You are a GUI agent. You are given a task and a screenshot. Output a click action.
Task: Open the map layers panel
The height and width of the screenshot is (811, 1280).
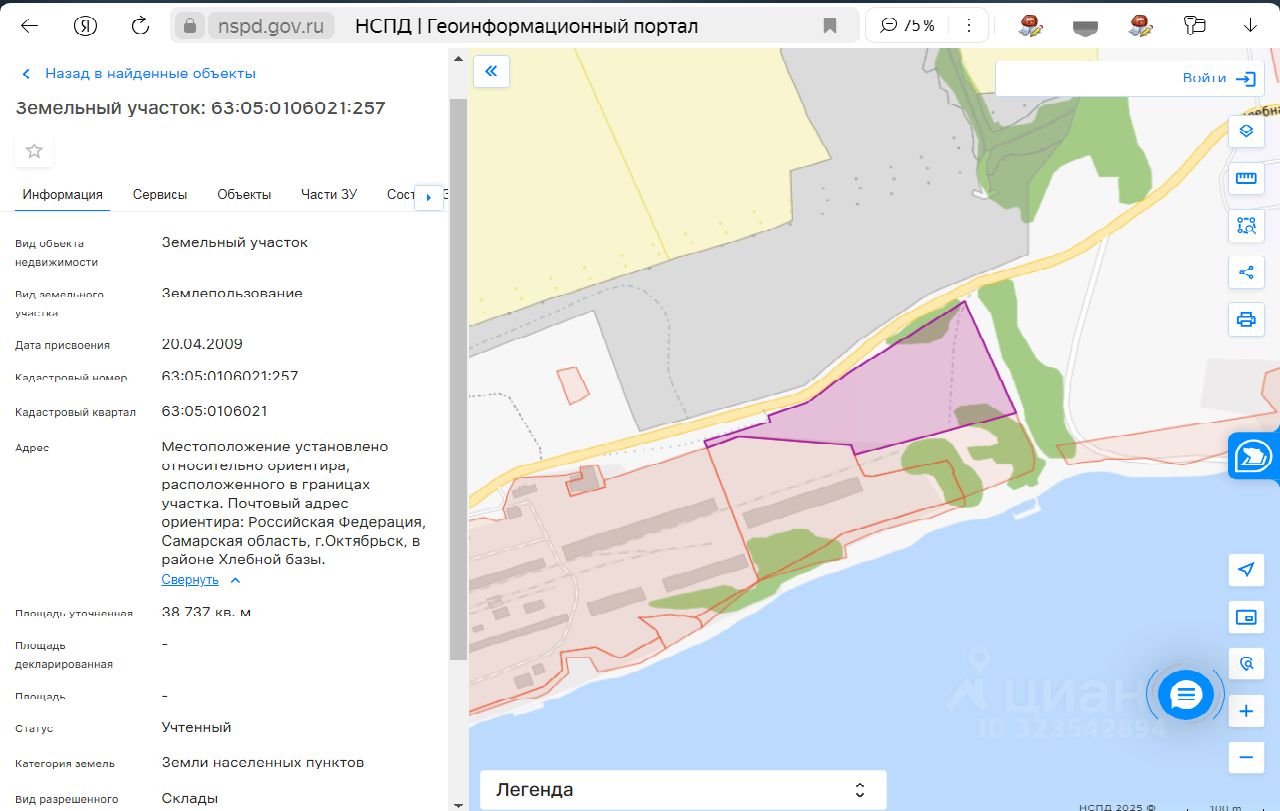[1246, 131]
